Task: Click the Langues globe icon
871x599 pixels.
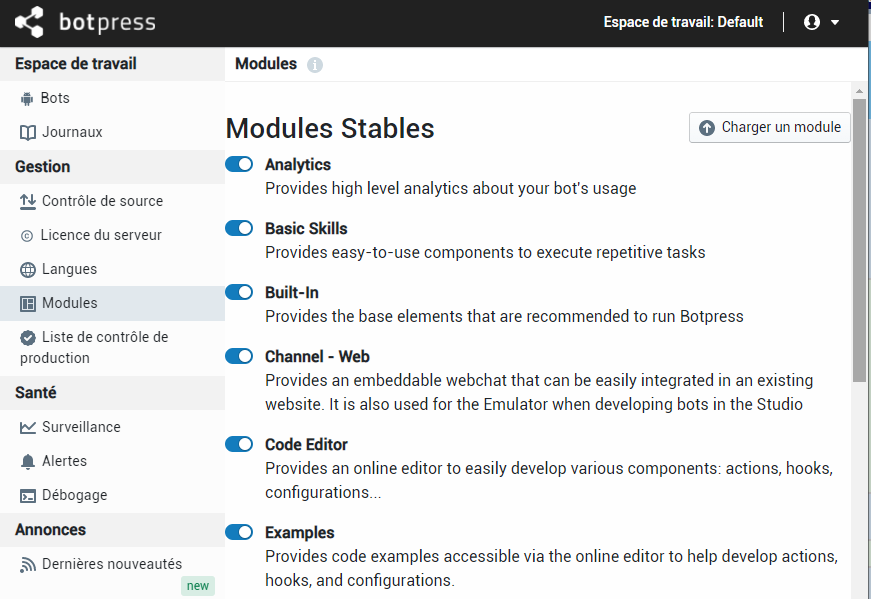Action: [x=27, y=270]
